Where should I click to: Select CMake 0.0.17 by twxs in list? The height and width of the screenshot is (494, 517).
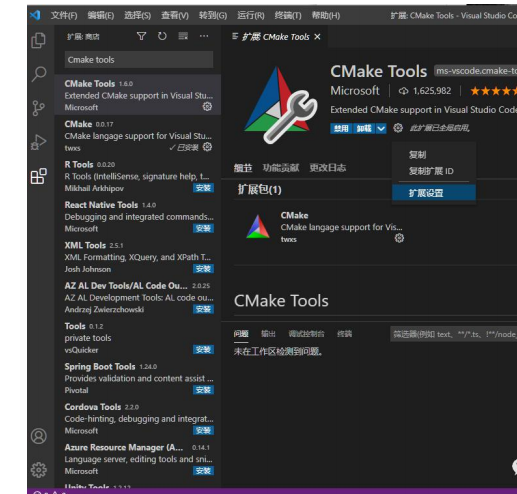(138, 135)
